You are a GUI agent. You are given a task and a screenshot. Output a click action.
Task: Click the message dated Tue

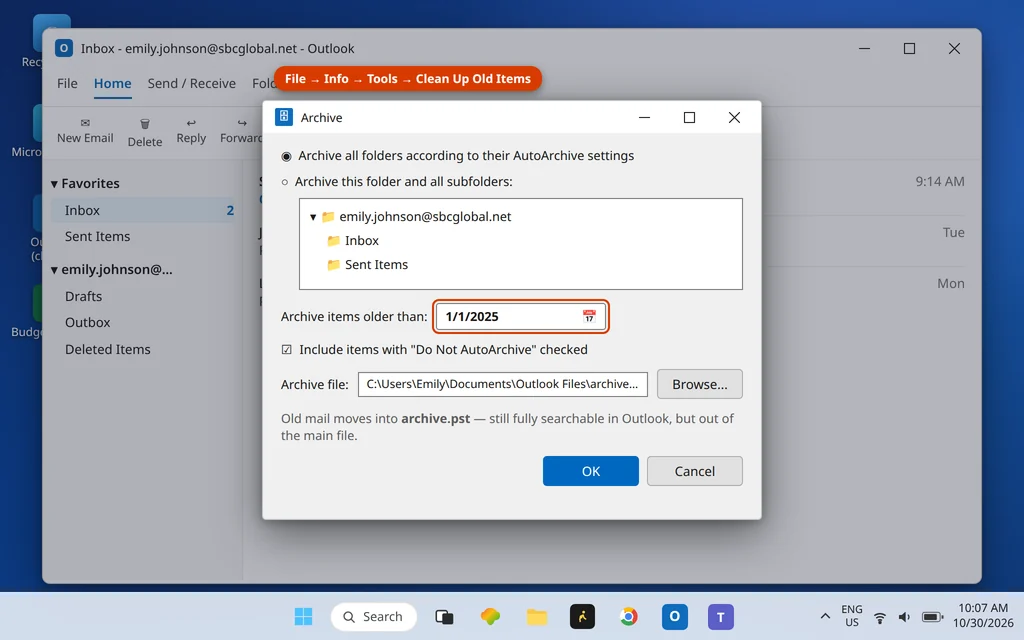coord(953,232)
